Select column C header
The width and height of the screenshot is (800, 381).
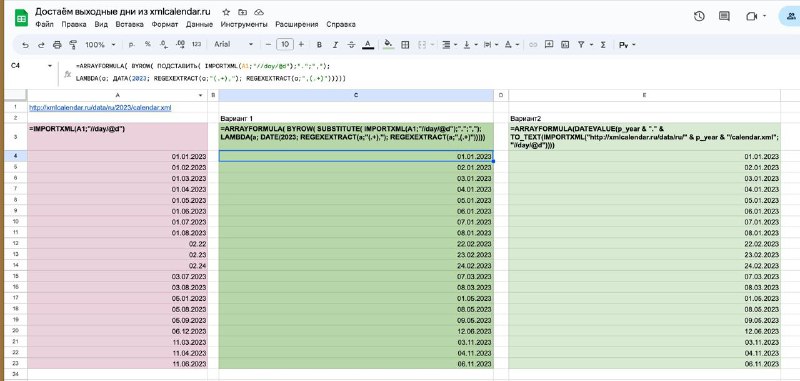[x=356, y=95]
